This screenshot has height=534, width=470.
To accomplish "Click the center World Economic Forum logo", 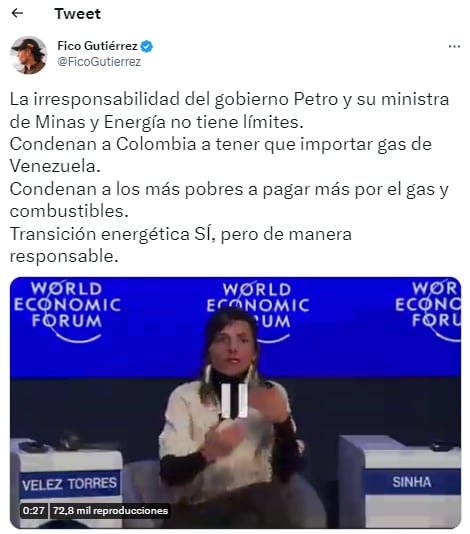I will [258, 312].
